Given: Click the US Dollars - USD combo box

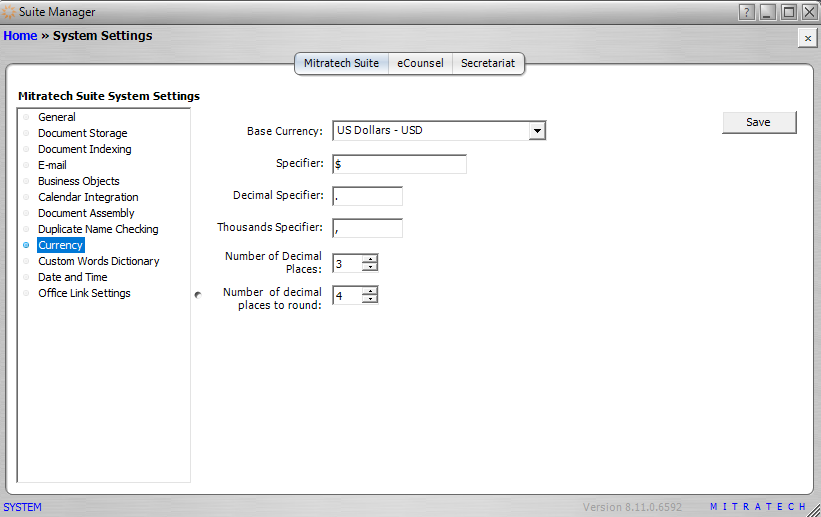Looking at the screenshot, I should tap(439, 130).
